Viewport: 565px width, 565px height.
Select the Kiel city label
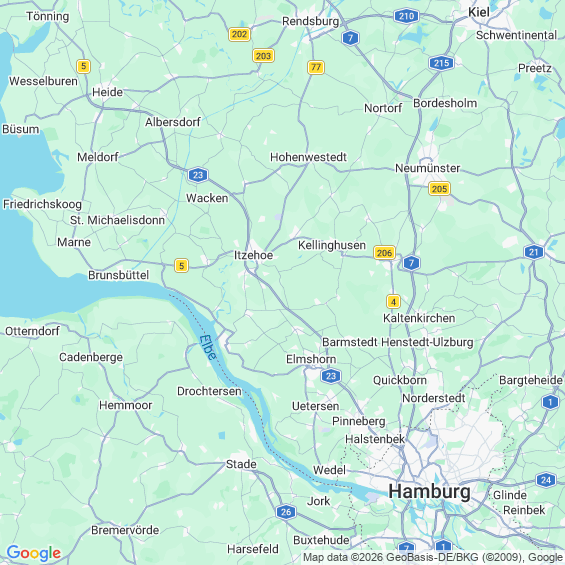479,12
